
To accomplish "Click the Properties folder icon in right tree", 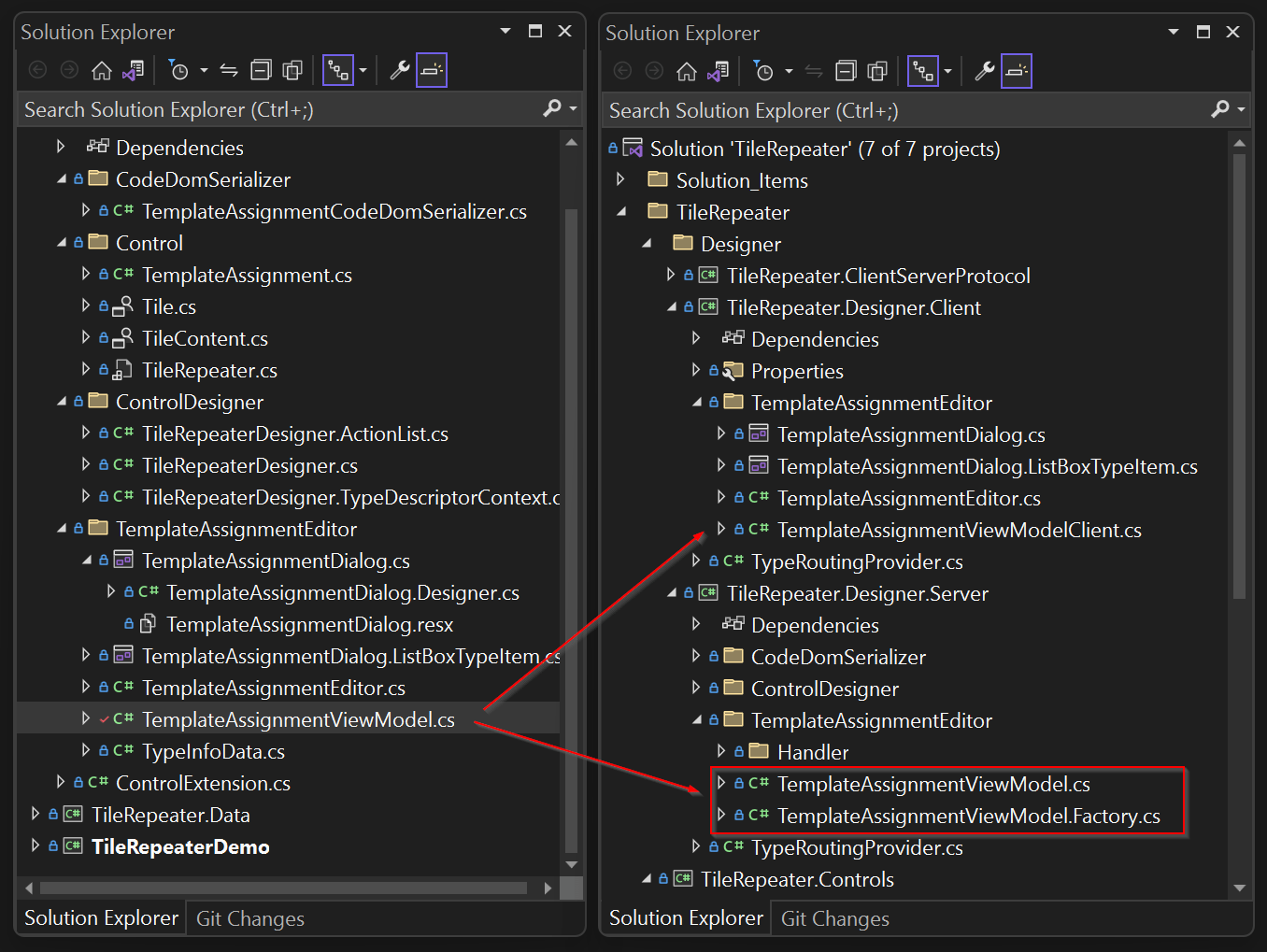I will pyautogui.click(x=733, y=371).
